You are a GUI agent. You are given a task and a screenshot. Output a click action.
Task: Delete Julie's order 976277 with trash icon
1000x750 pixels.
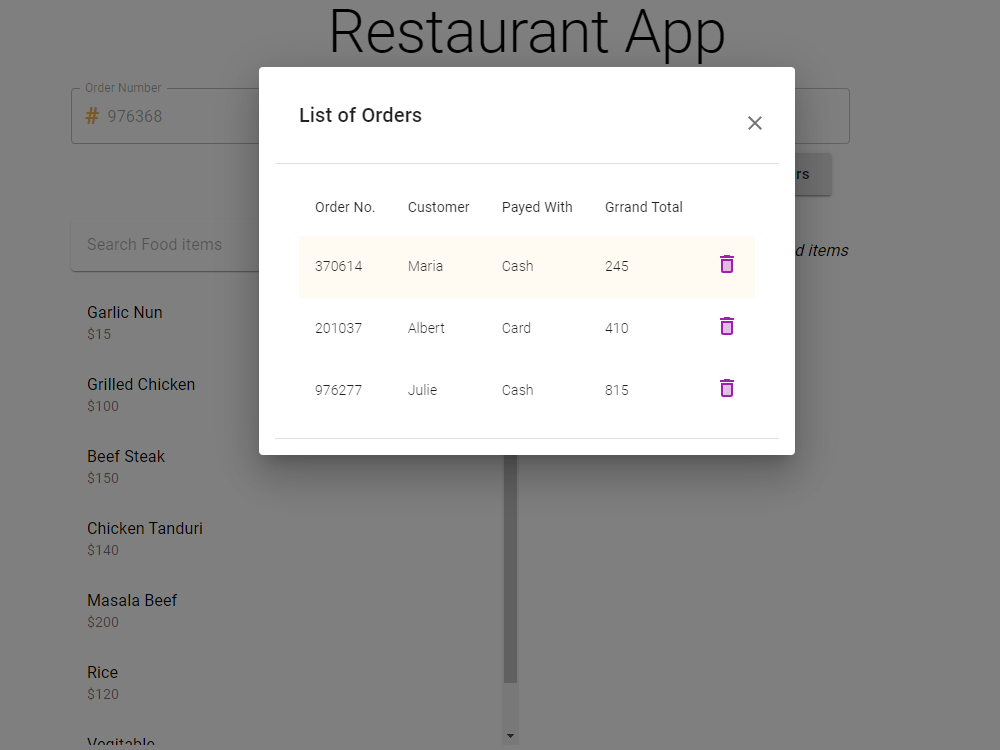pos(726,388)
